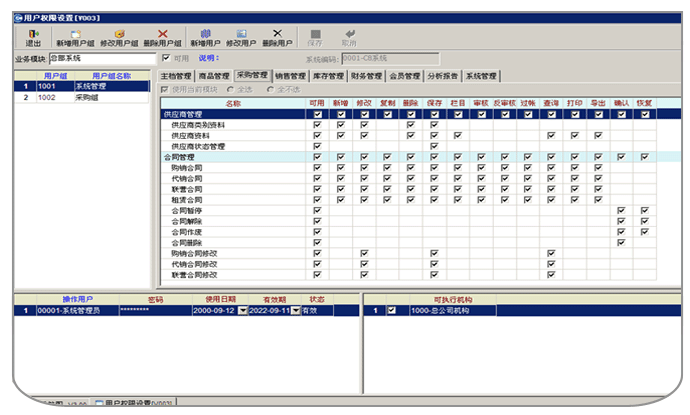
Task: Click 修改用户 edit user icon
Action: coord(241,37)
